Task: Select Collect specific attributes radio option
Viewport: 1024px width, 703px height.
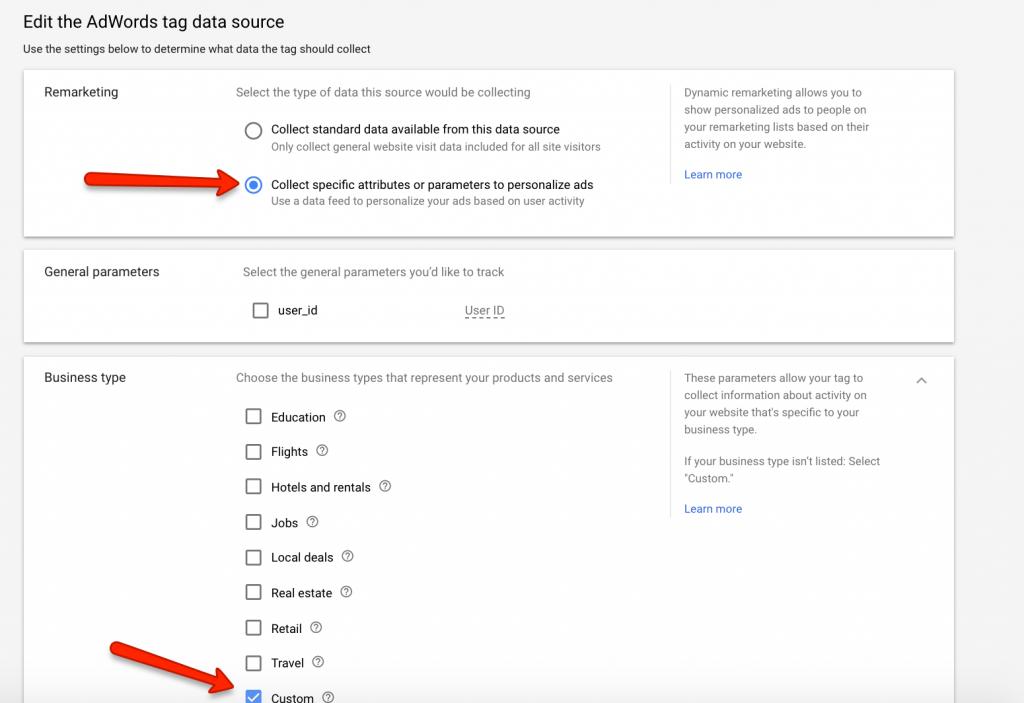Action: [x=254, y=185]
